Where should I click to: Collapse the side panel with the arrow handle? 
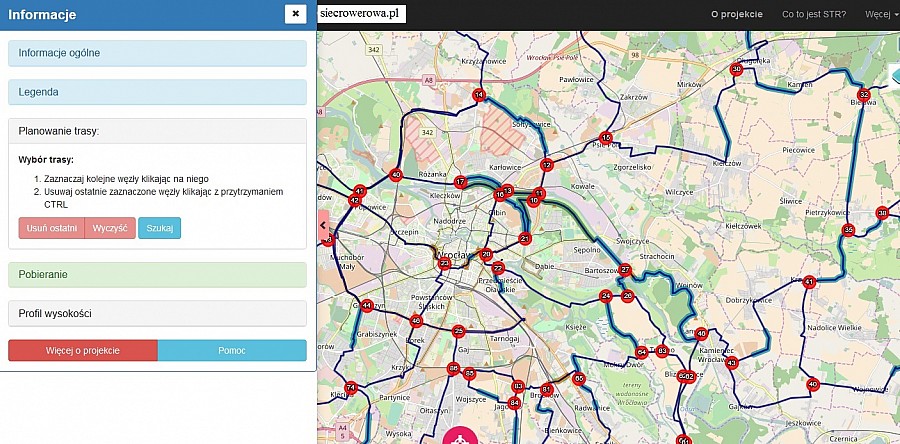[x=323, y=226]
